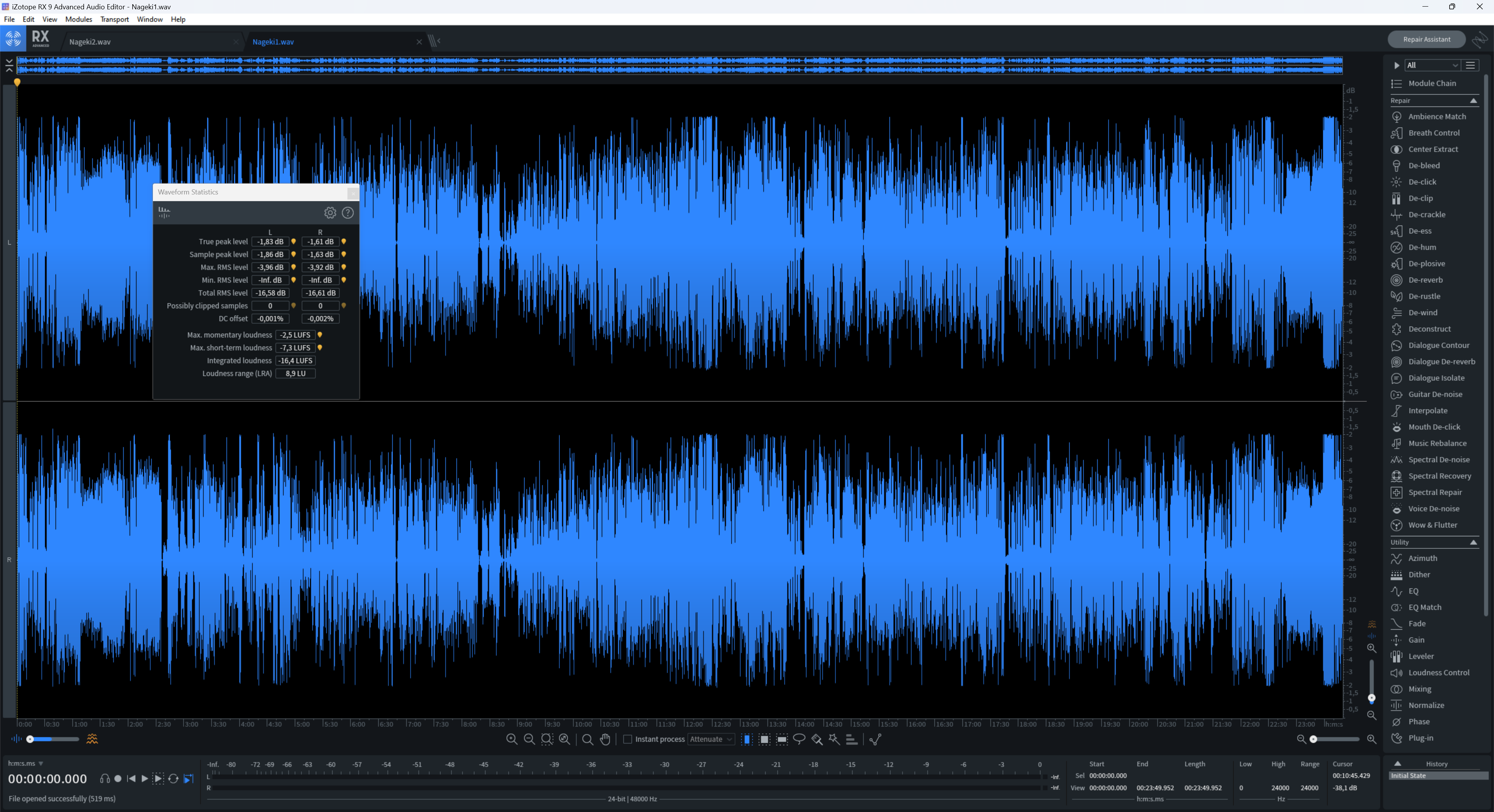Screen dimensions: 1494x812
Task: Open the h:m:s.ms time format dropdown
Action: click(x=26, y=763)
